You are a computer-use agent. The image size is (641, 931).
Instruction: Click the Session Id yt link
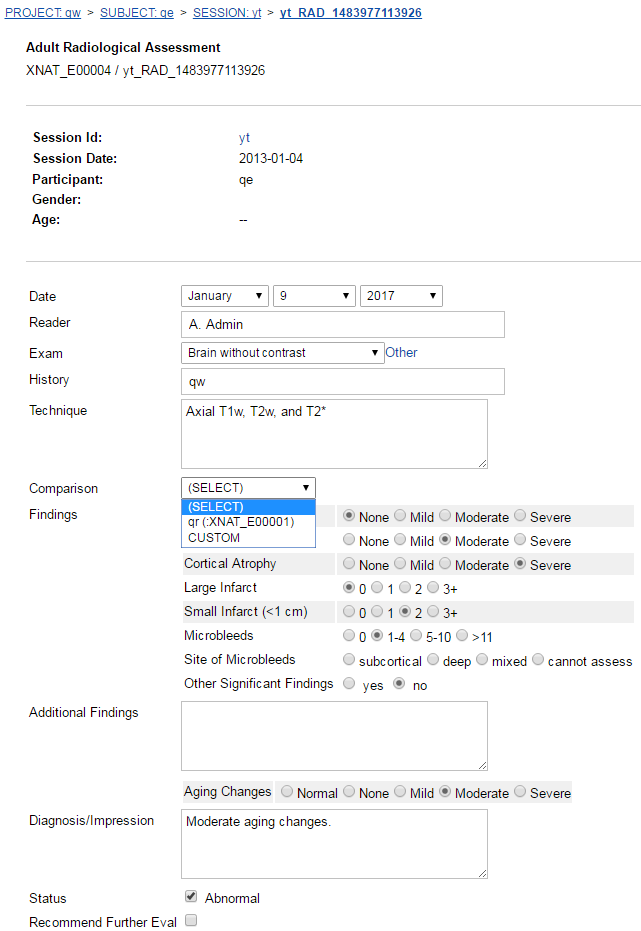244,138
